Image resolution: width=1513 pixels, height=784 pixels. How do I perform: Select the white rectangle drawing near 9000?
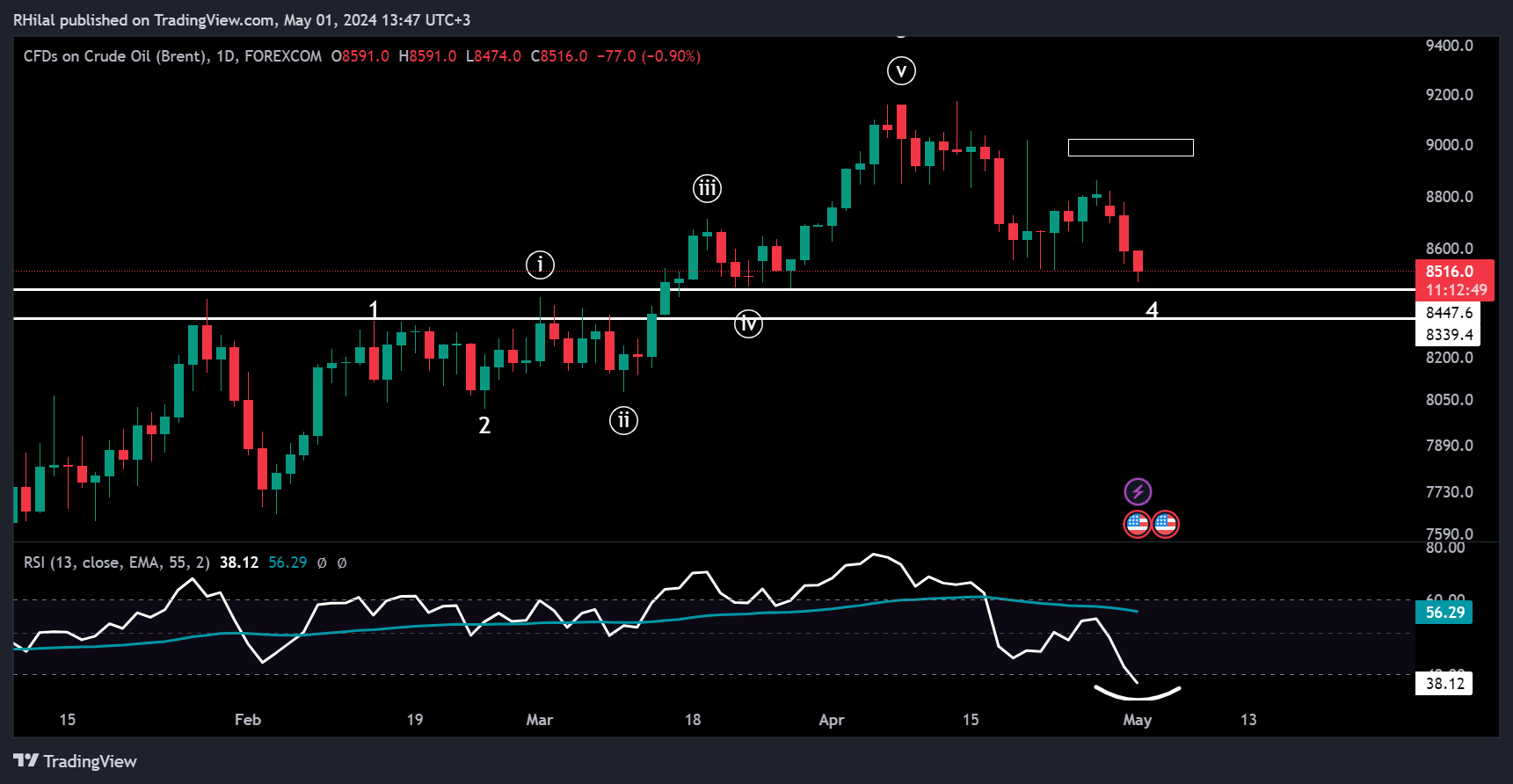click(x=1131, y=148)
